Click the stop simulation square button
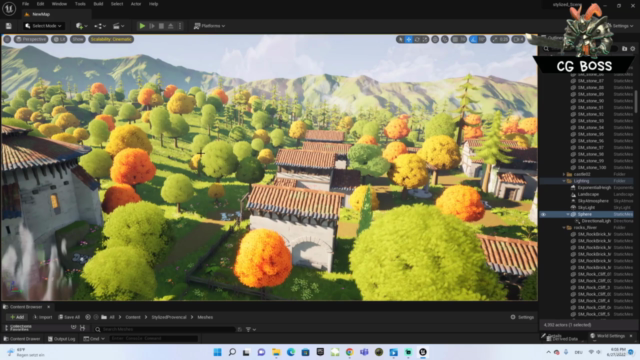 [x=161, y=26]
